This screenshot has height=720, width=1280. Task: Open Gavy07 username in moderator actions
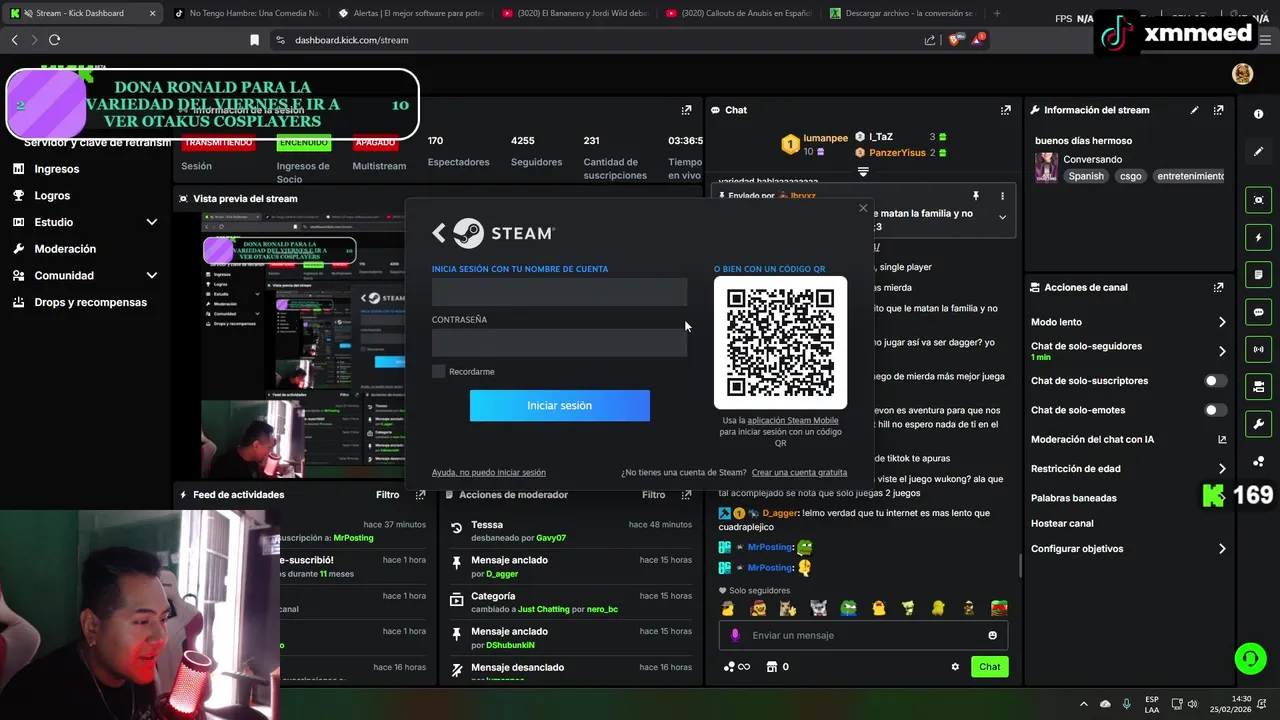[x=551, y=538]
